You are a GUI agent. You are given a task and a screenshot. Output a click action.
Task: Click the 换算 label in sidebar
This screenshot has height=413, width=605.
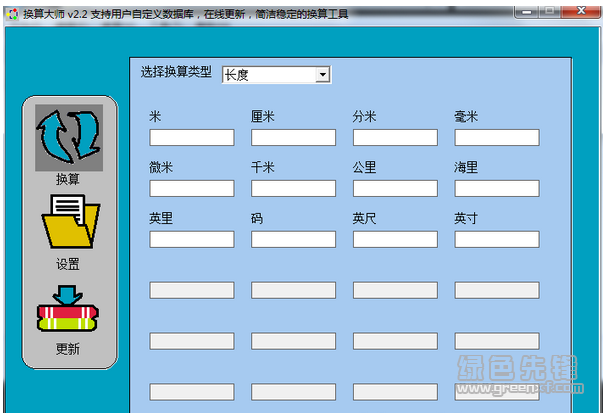click(68, 179)
